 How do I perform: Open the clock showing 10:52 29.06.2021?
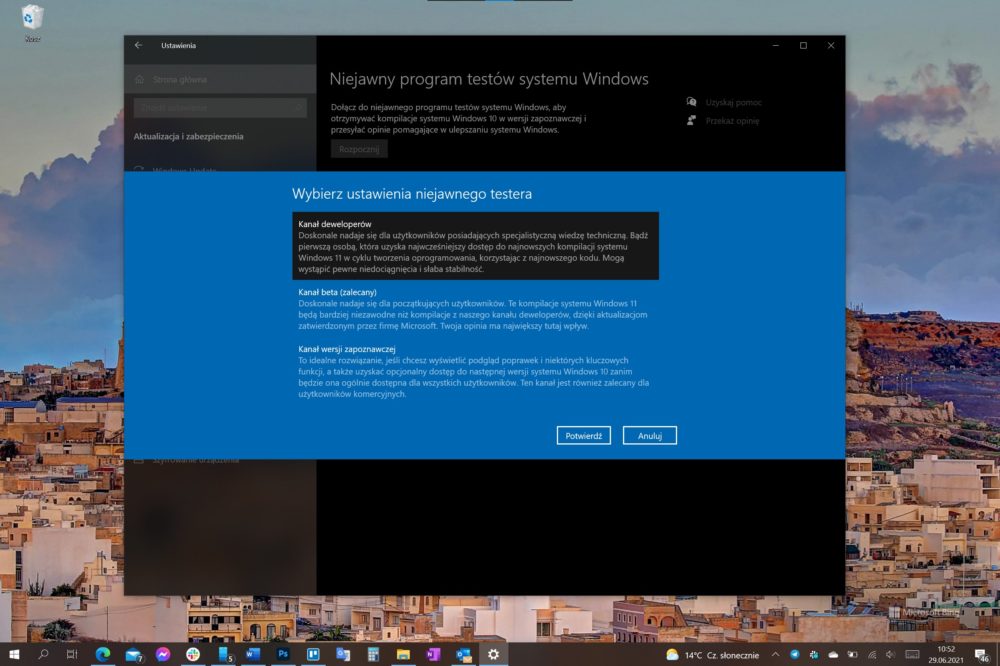946,655
